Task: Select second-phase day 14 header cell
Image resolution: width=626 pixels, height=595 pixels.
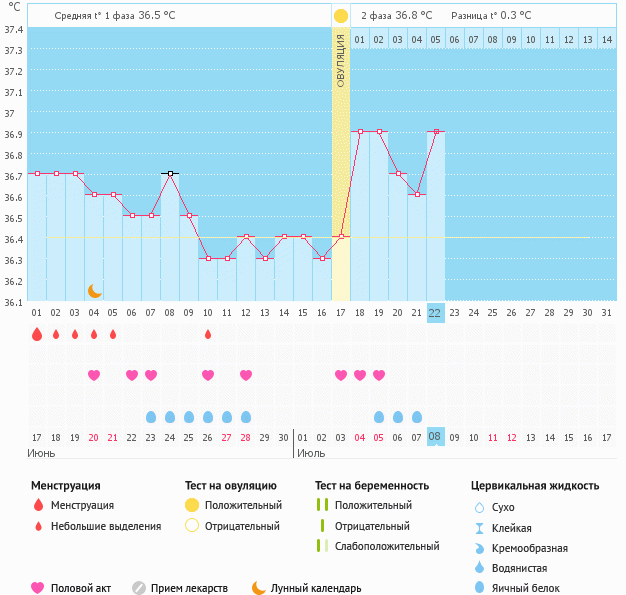Action: pyautogui.click(x=606, y=39)
